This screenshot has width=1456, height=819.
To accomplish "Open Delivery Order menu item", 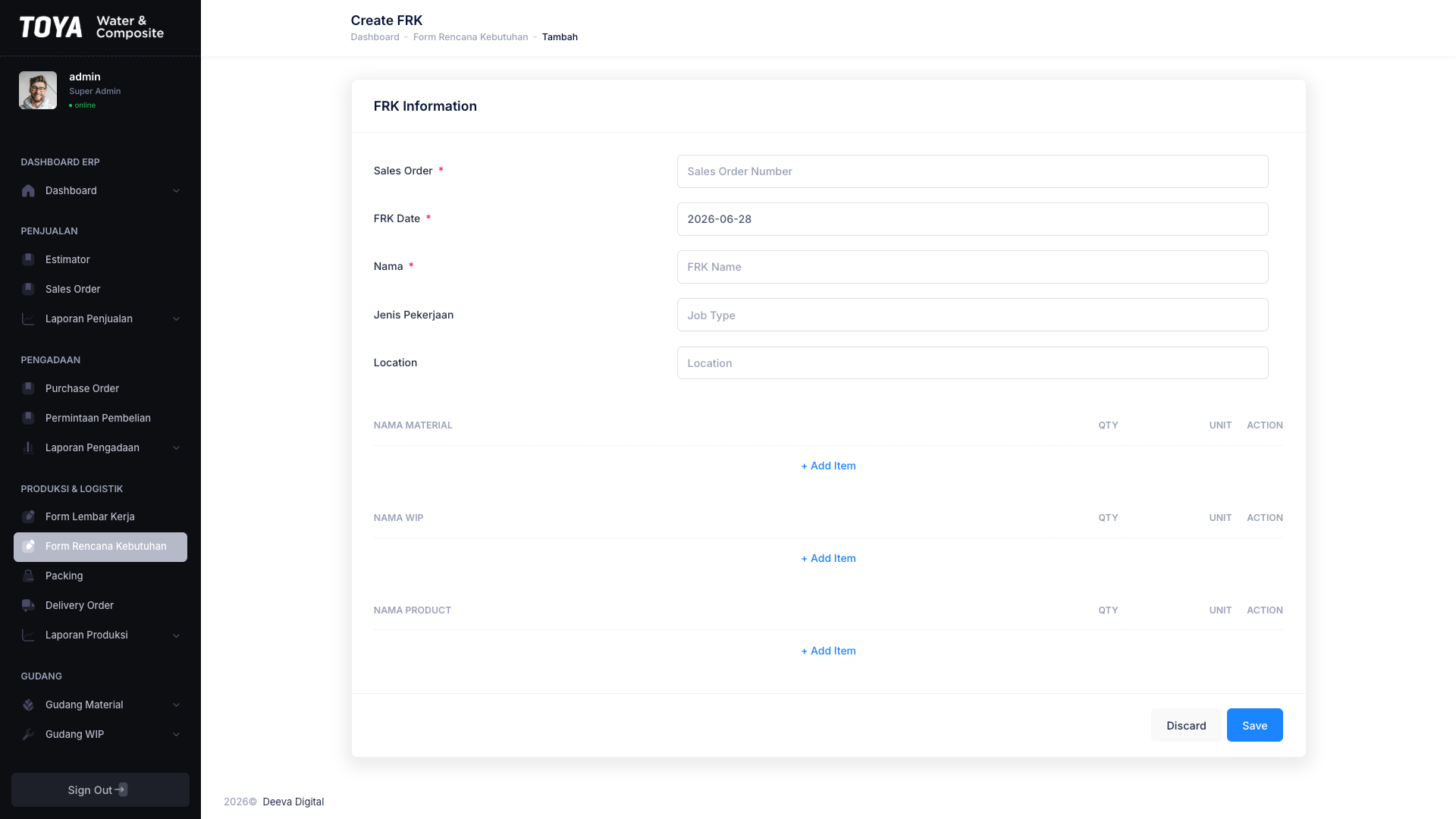I will coord(100,605).
